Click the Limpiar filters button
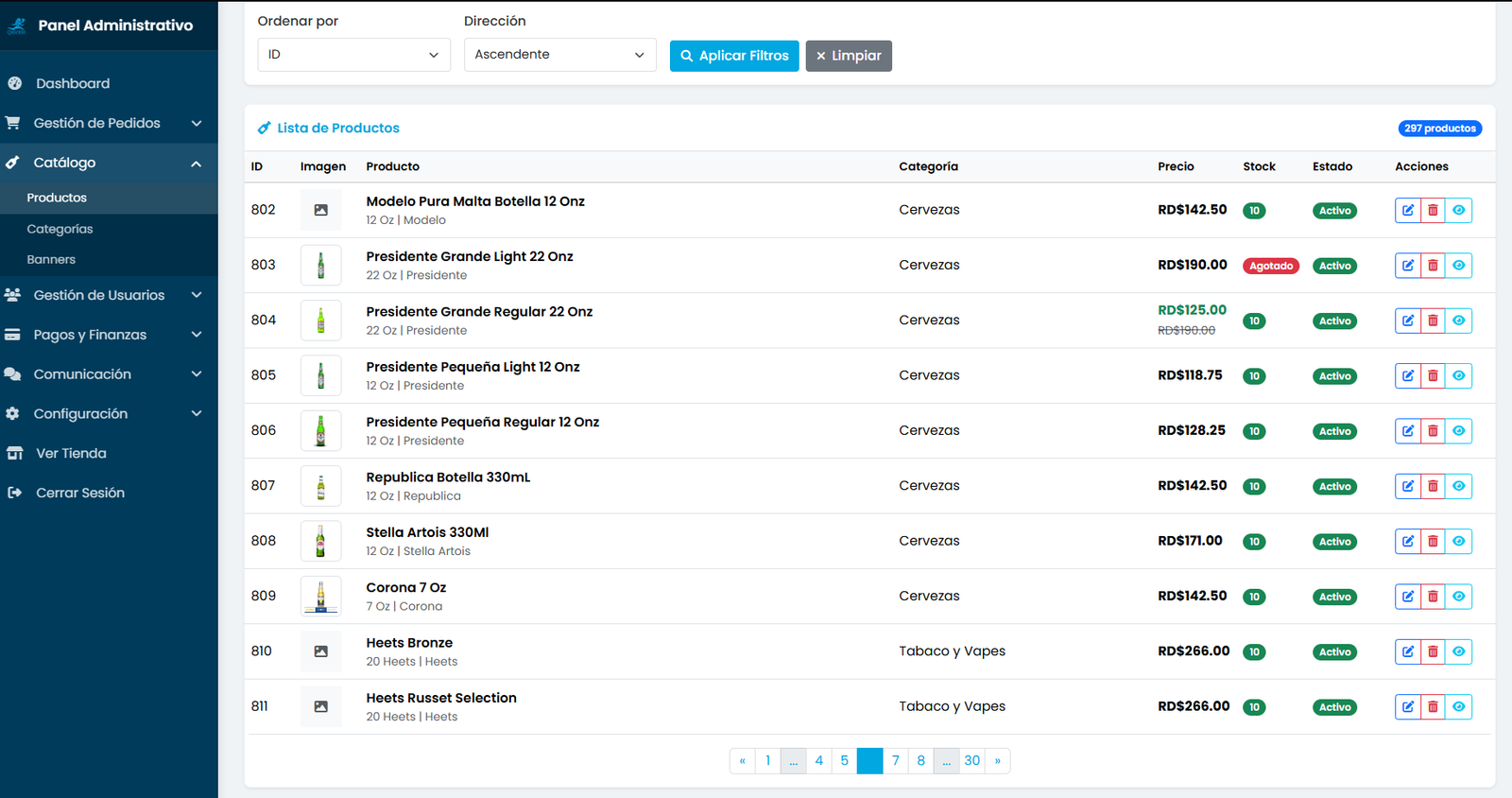Image resolution: width=1512 pixels, height=798 pixels. pos(849,56)
